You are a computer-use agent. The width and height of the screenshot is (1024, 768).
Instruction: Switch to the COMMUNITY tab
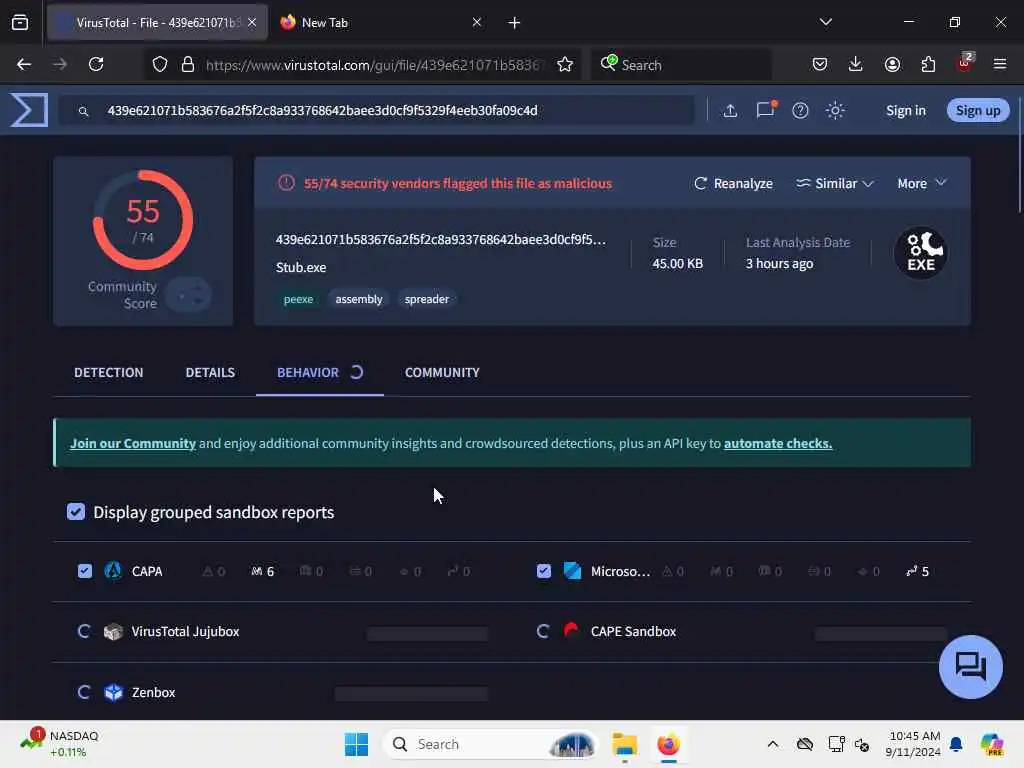(x=442, y=372)
